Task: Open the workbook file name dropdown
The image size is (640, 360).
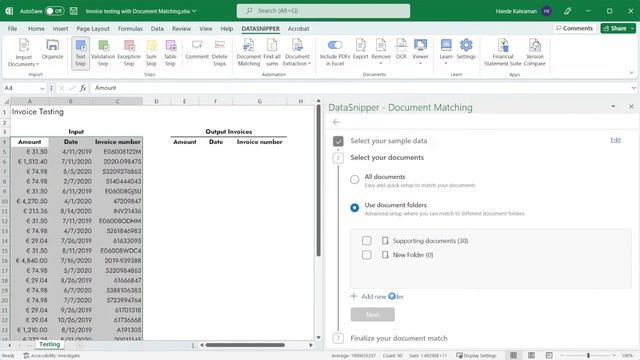Action: (x=194, y=11)
